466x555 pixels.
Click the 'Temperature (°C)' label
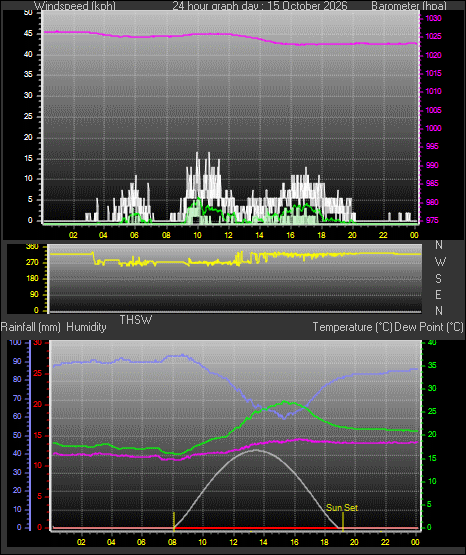coord(352,327)
